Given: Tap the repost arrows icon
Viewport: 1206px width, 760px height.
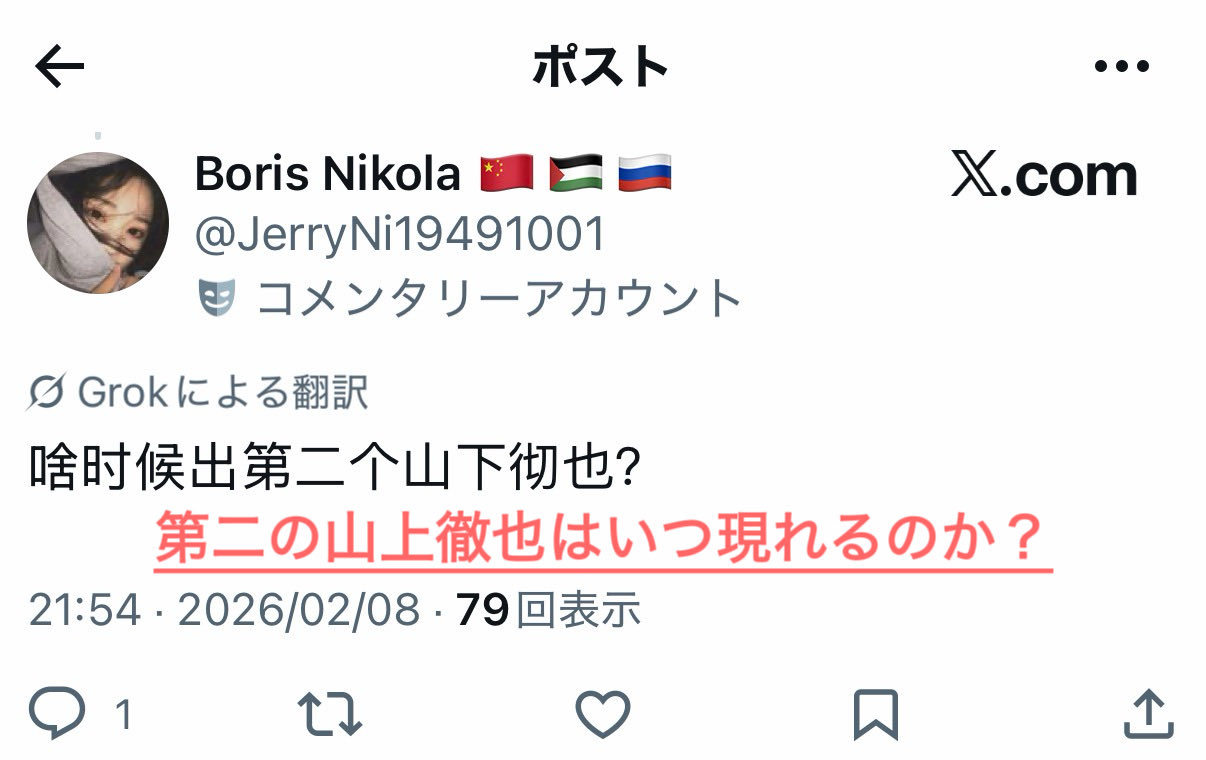Looking at the screenshot, I should coord(330,714).
